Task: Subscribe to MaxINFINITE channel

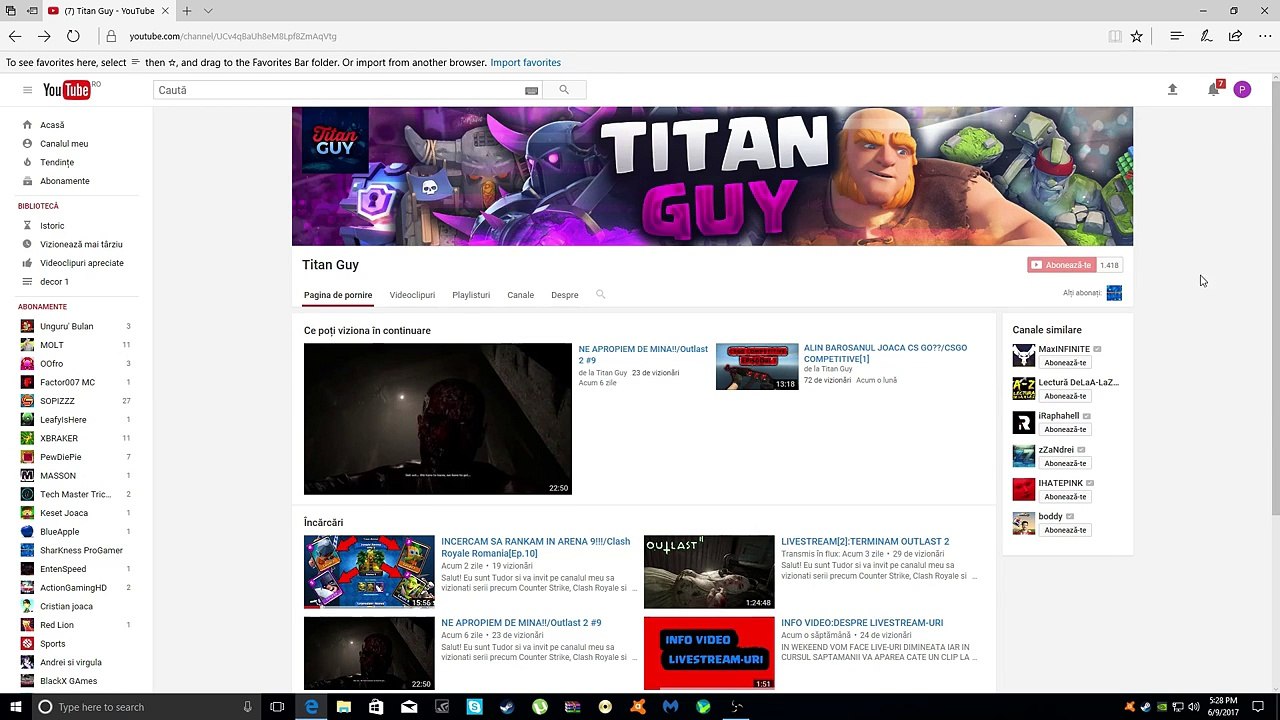Action: [x=1065, y=363]
